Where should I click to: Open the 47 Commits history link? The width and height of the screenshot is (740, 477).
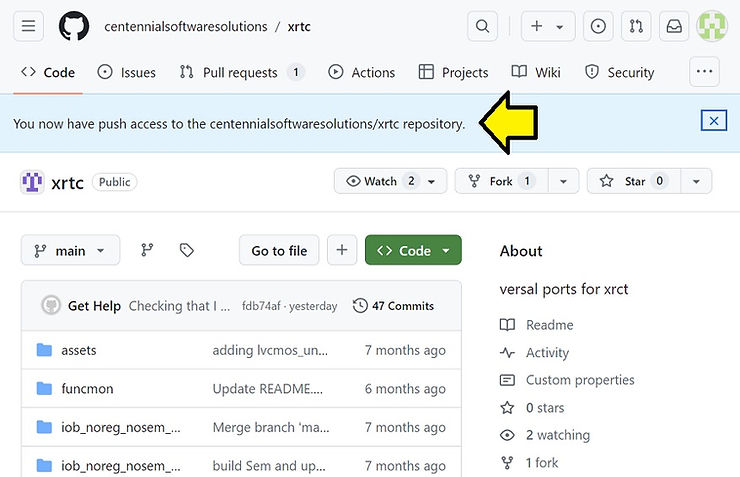[x=393, y=306]
